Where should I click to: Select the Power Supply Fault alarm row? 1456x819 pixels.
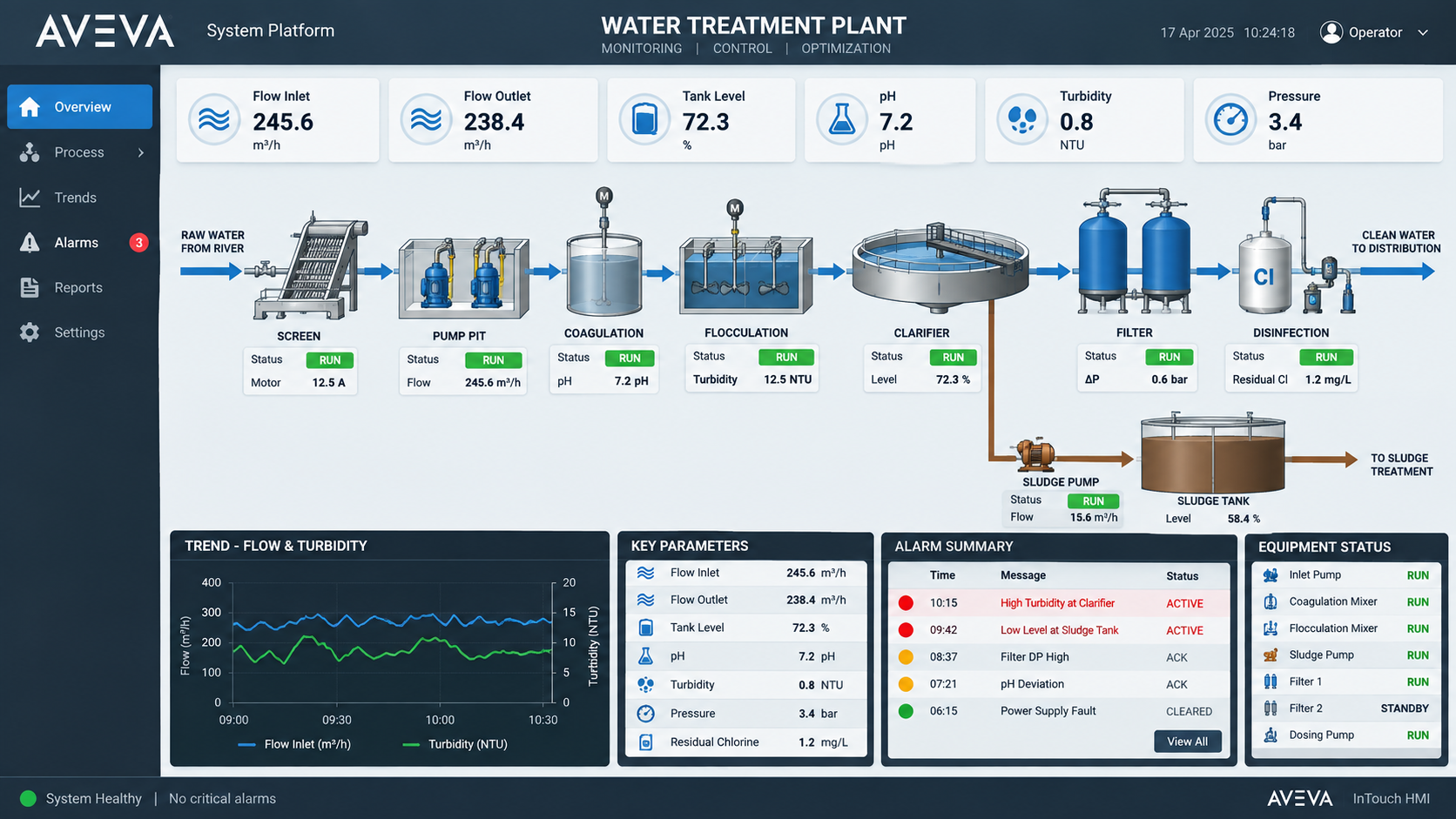(x=1058, y=711)
